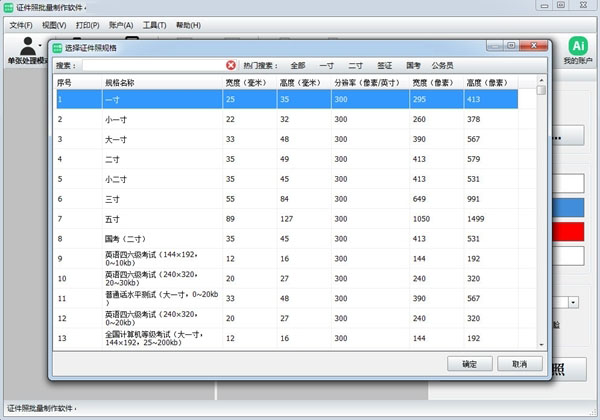Filter by hot search 签证
600x420 pixels.
coord(384,65)
